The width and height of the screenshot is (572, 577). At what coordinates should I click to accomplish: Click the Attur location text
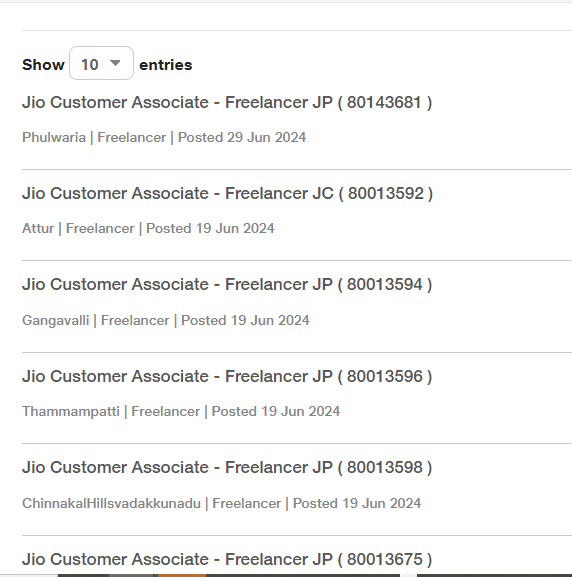coord(38,228)
